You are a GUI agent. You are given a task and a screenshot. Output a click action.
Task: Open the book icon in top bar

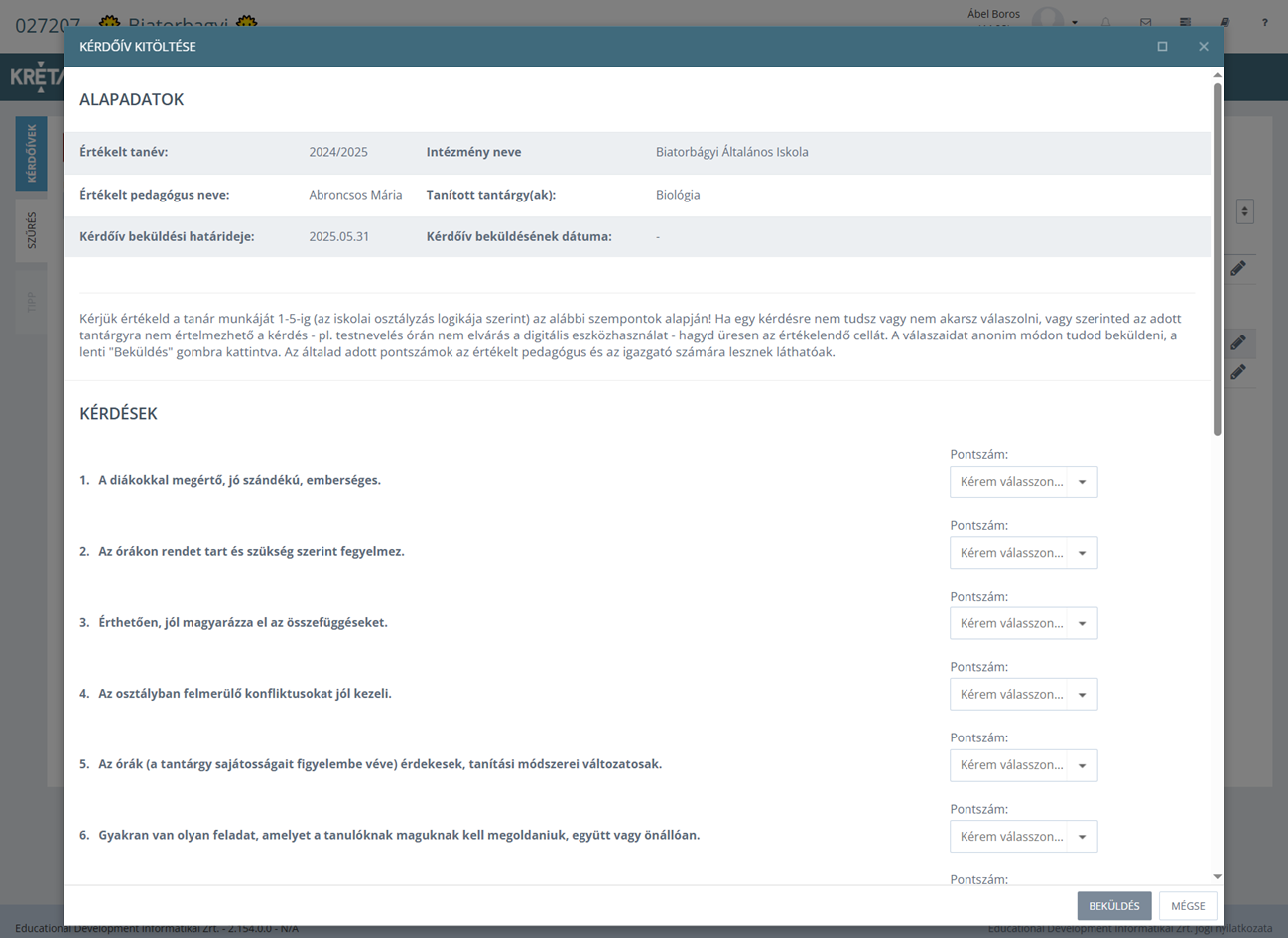tap(1224, 22)
